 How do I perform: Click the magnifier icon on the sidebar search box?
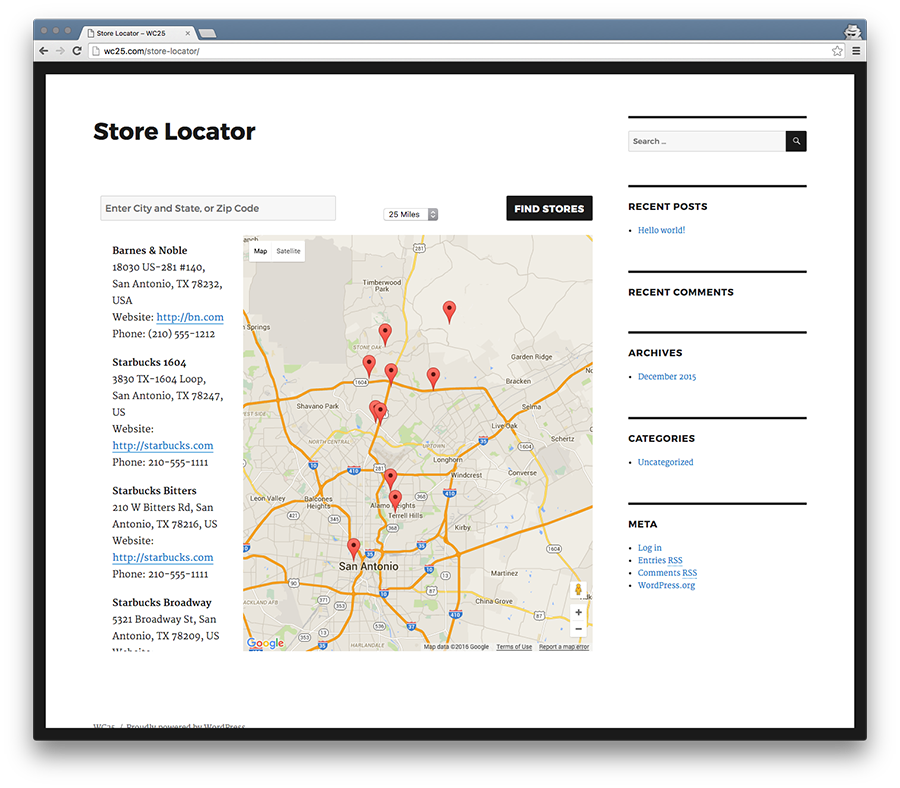point(794,141)
